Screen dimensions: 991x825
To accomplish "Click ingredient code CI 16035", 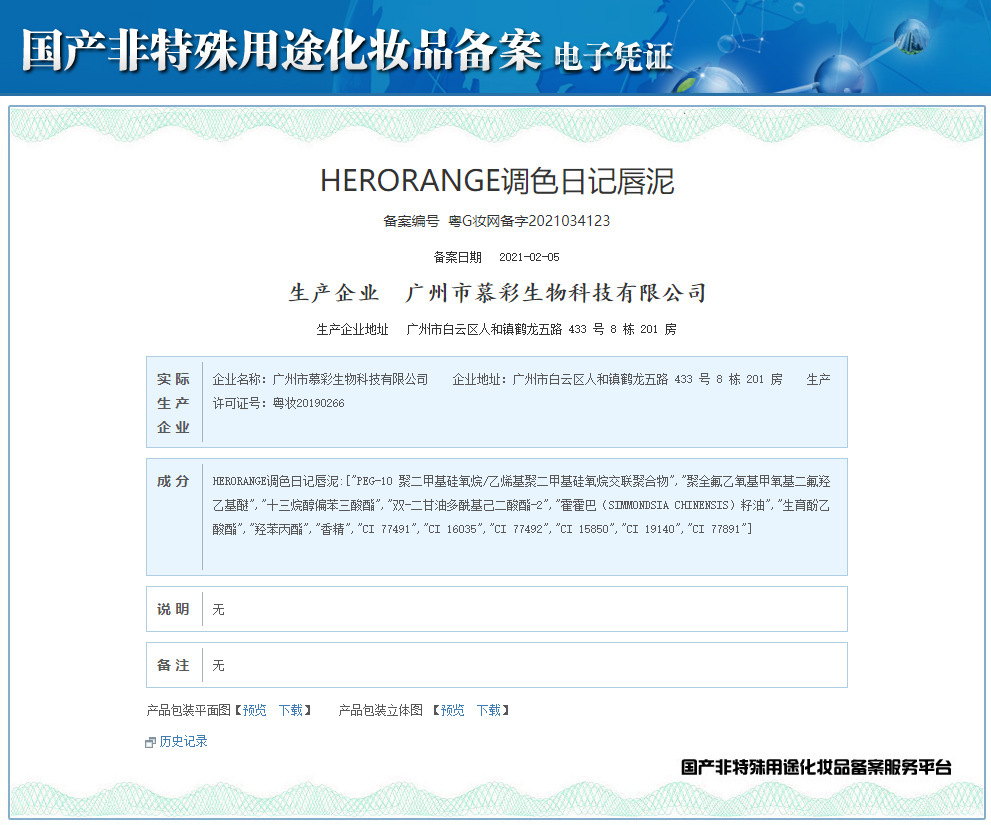I will pyautogui.click(x=453, y=529).
